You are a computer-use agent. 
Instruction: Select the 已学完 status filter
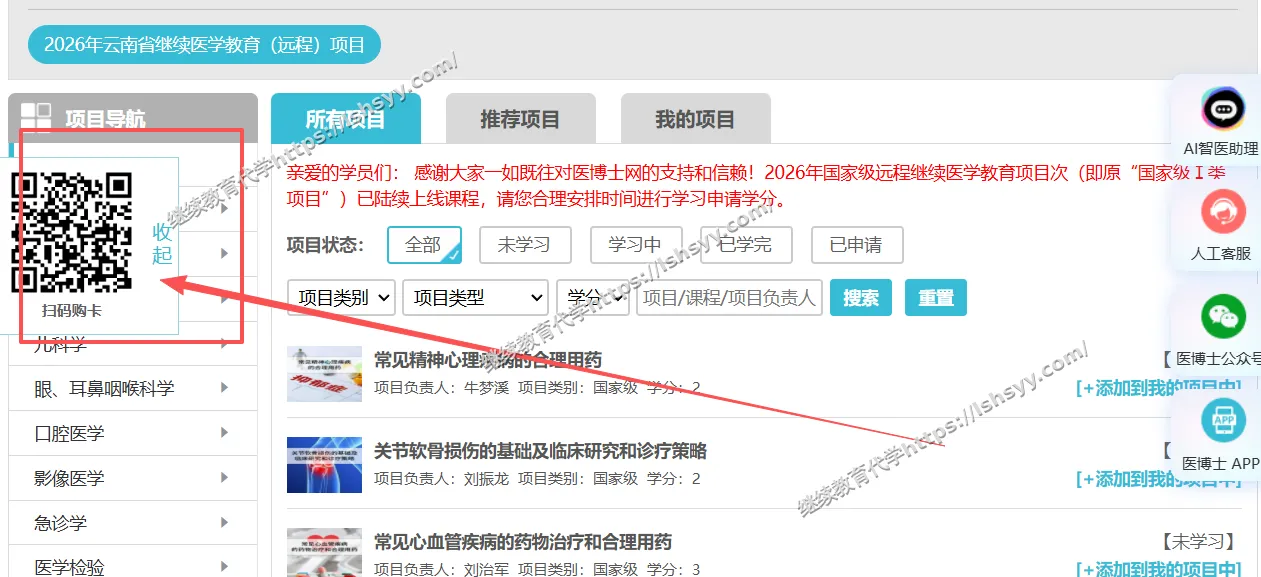point(746,245)
